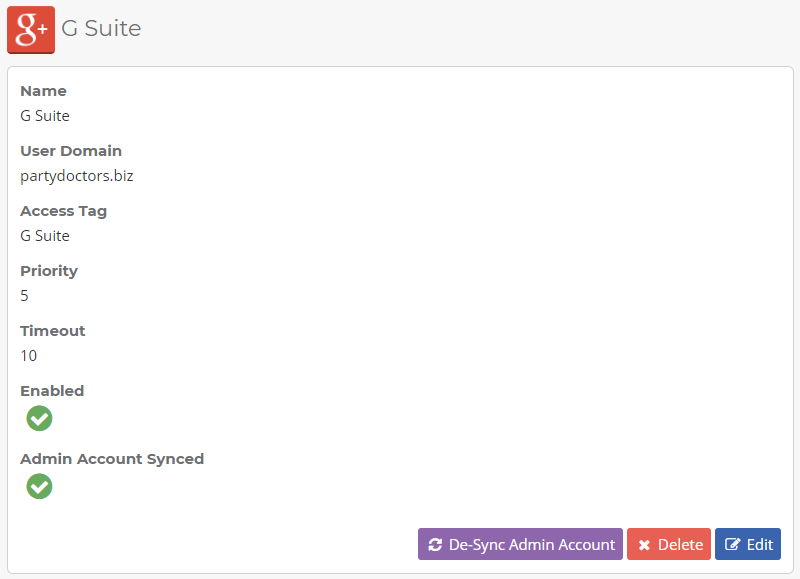
Task: Click the G Suite page heading
Action: pos(101,29)
